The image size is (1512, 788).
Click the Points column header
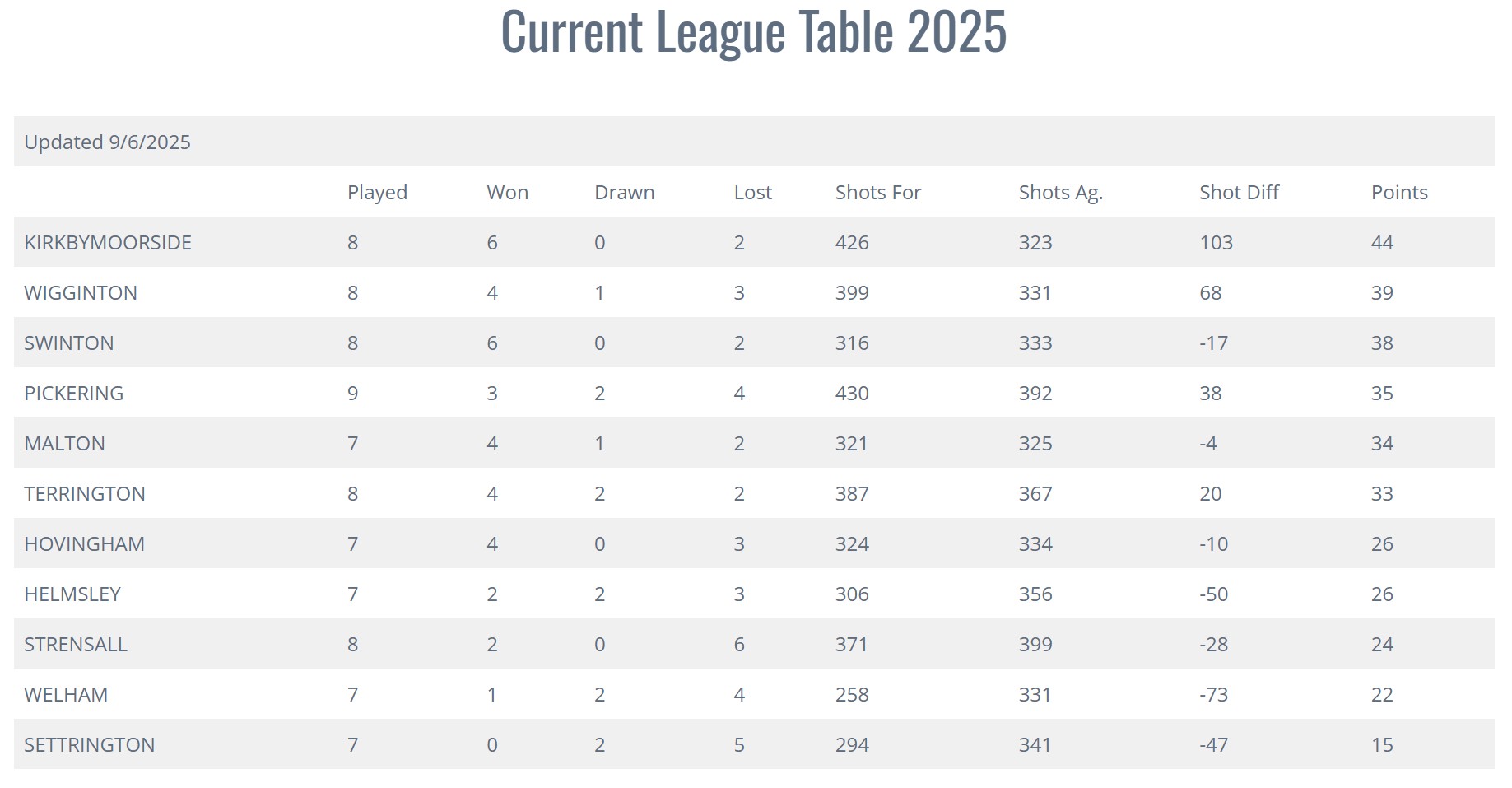1399,193
